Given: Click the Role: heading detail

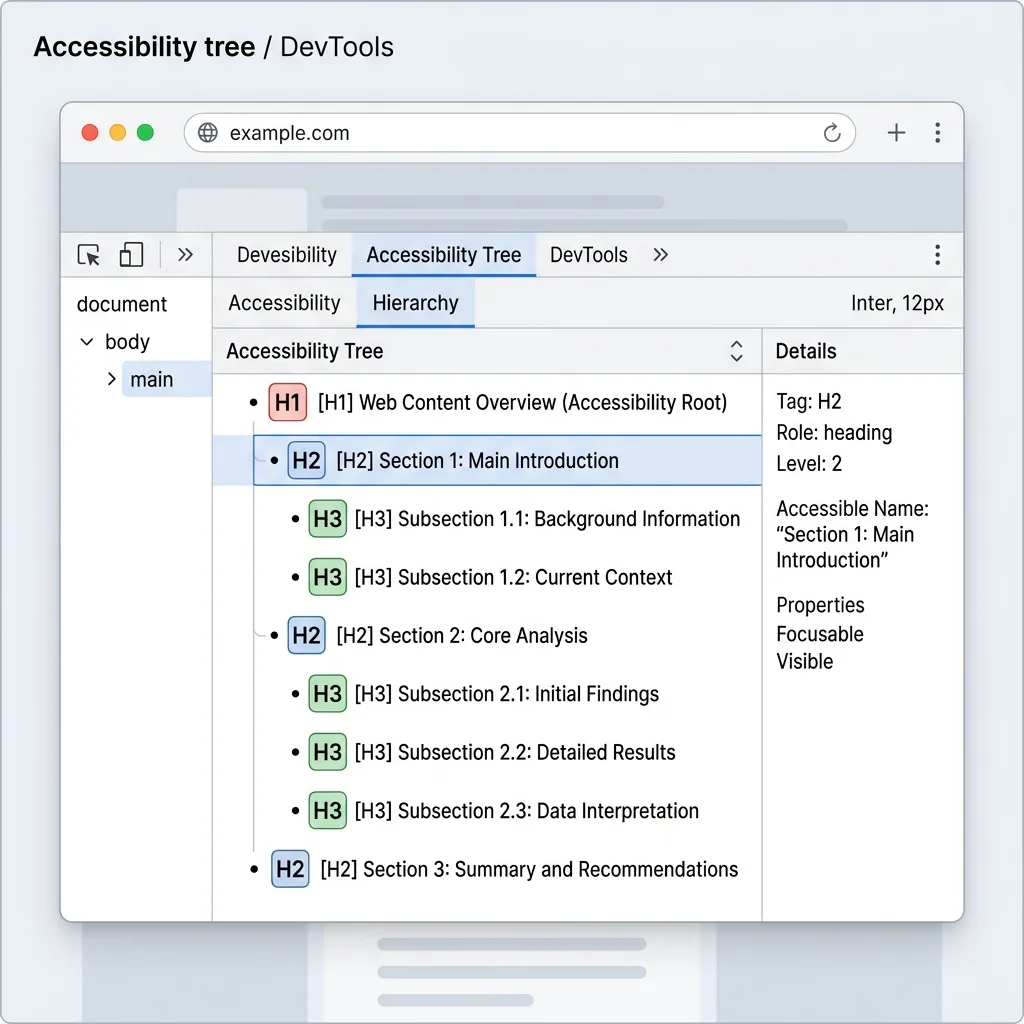Looking at the screenshot, I should point(834,433).
